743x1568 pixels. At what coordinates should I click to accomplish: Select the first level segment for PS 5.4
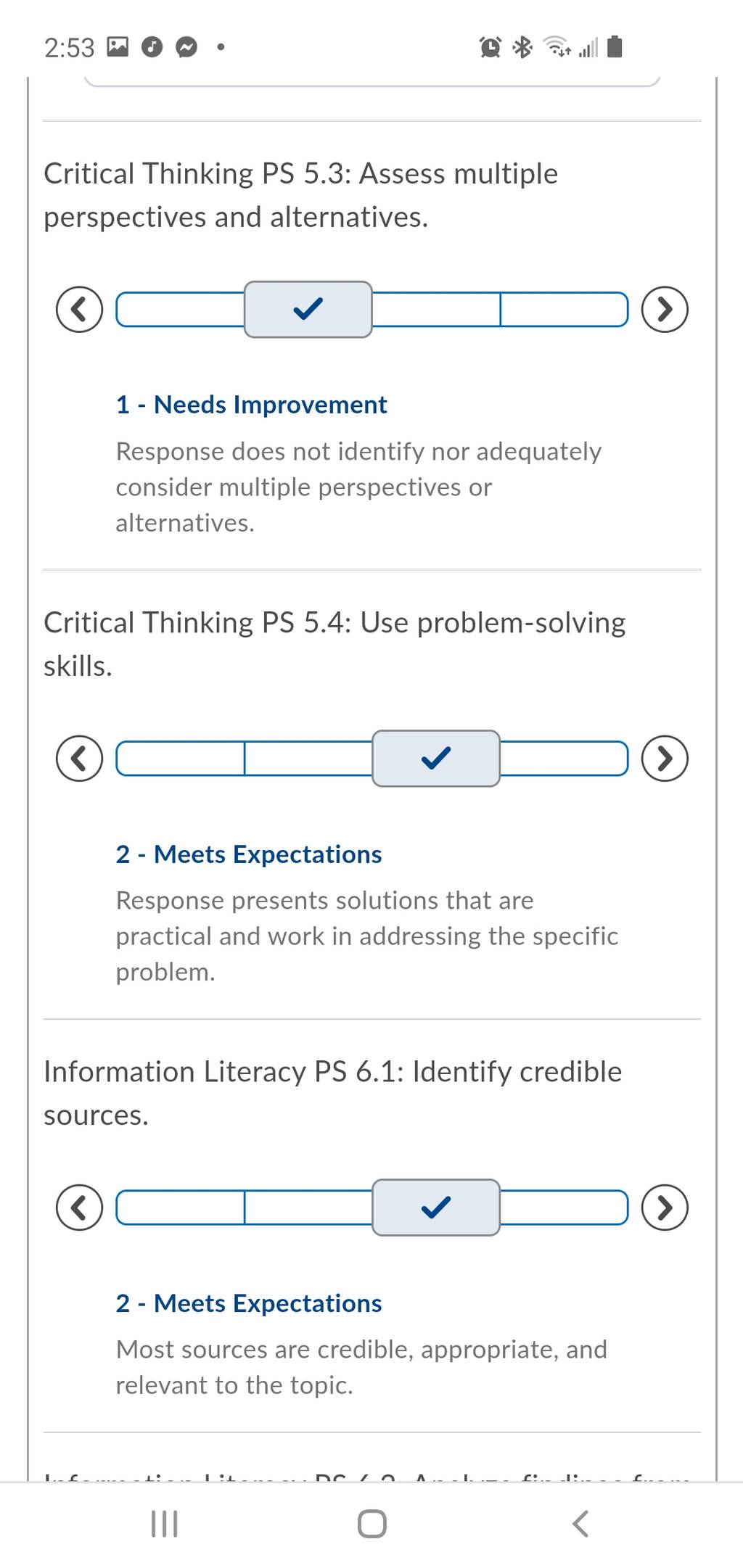pyautogui.click(x=181, y=759)
